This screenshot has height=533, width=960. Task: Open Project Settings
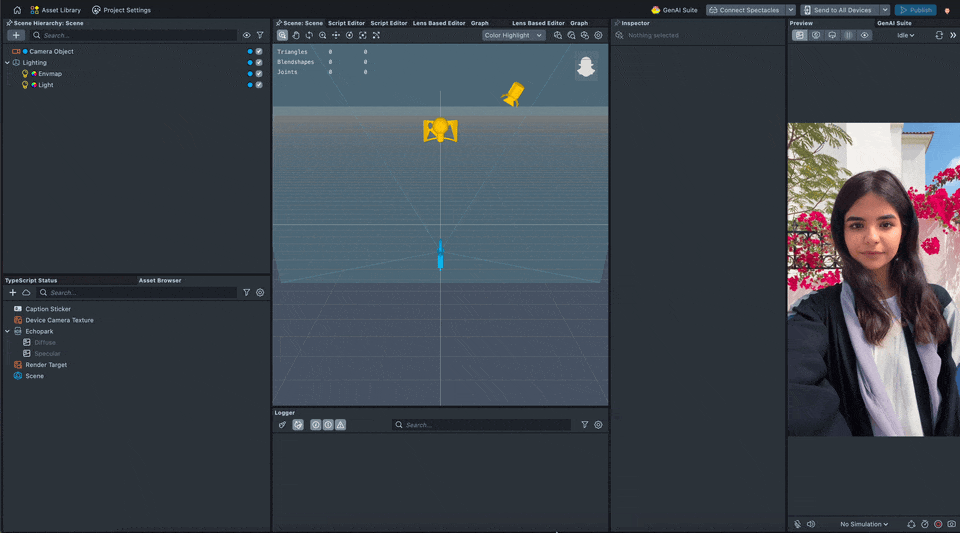[x=121, y=10]
